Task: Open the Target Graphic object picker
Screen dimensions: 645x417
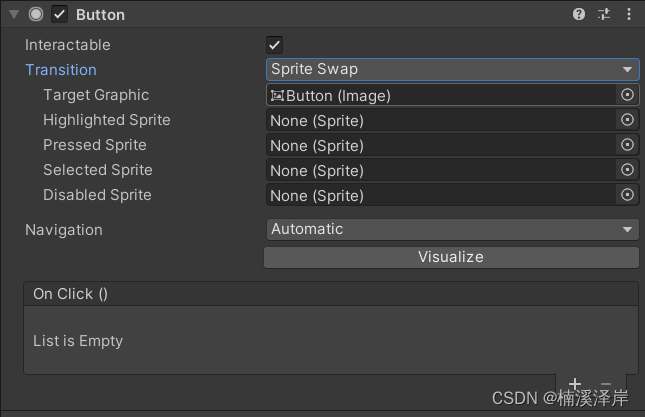Action: coord(627,95)
